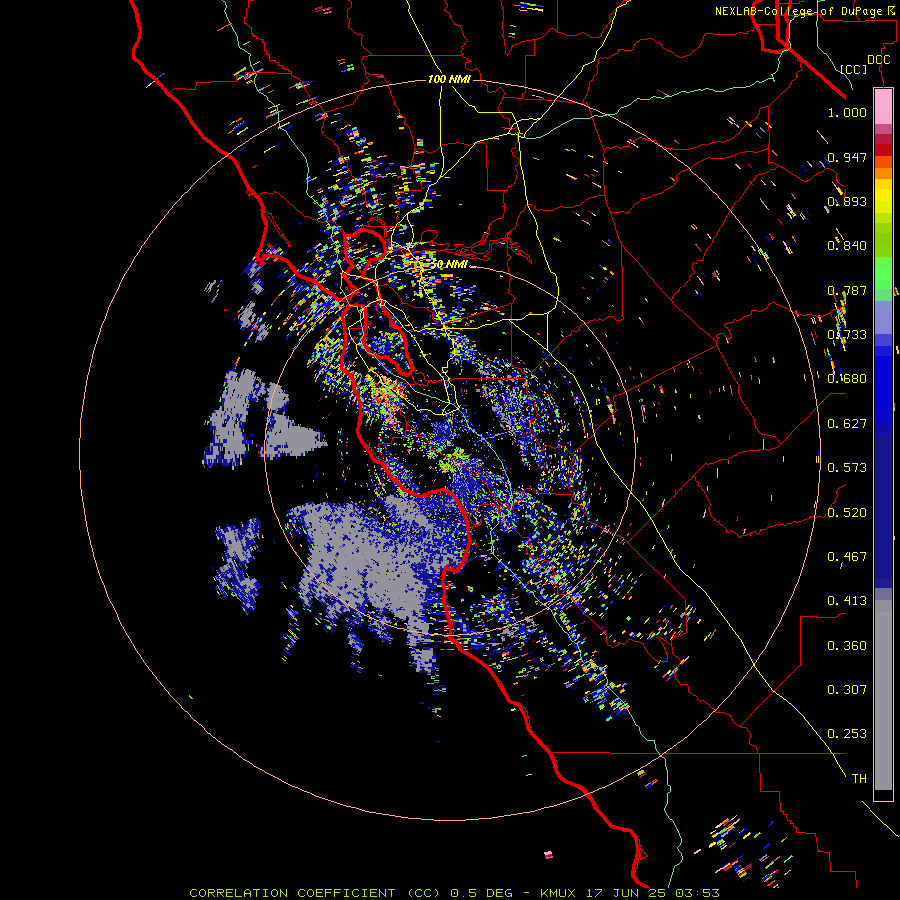Click the TH label at the legend bottom
The height and width of the screenshot is (900, 900).
pos(859,778)
